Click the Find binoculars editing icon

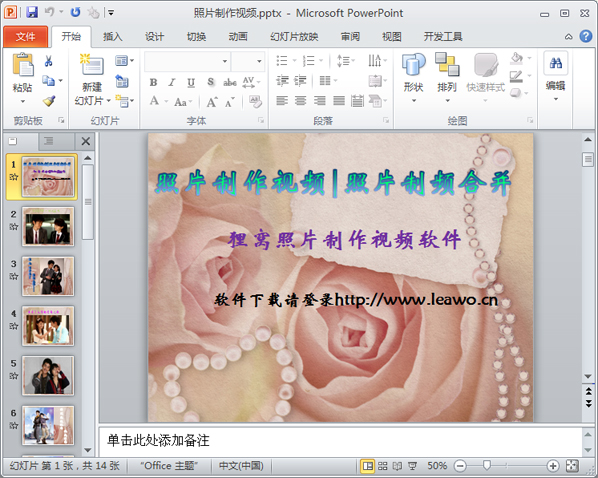556,63
